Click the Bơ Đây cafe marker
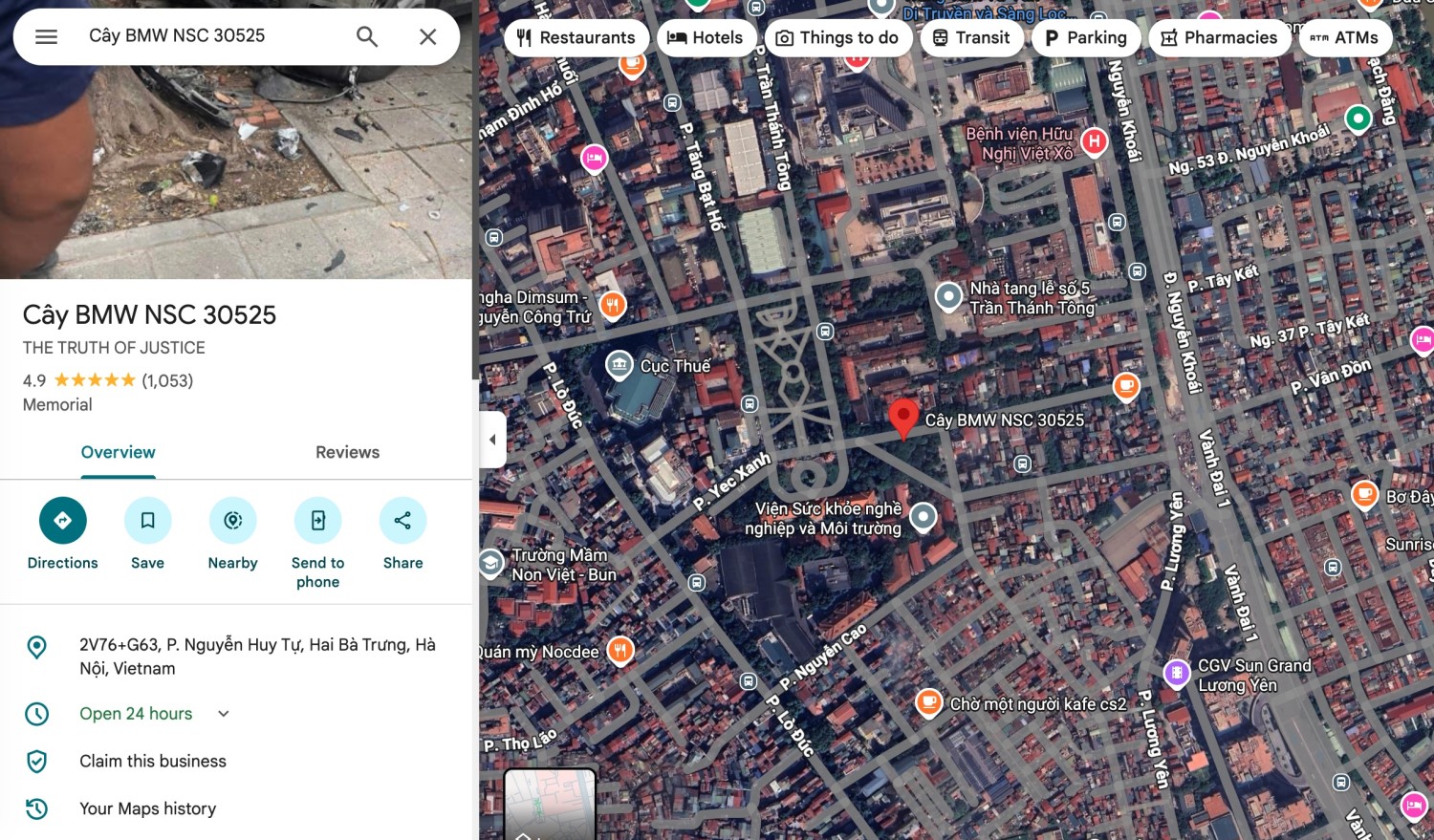 coord(1364,495)
